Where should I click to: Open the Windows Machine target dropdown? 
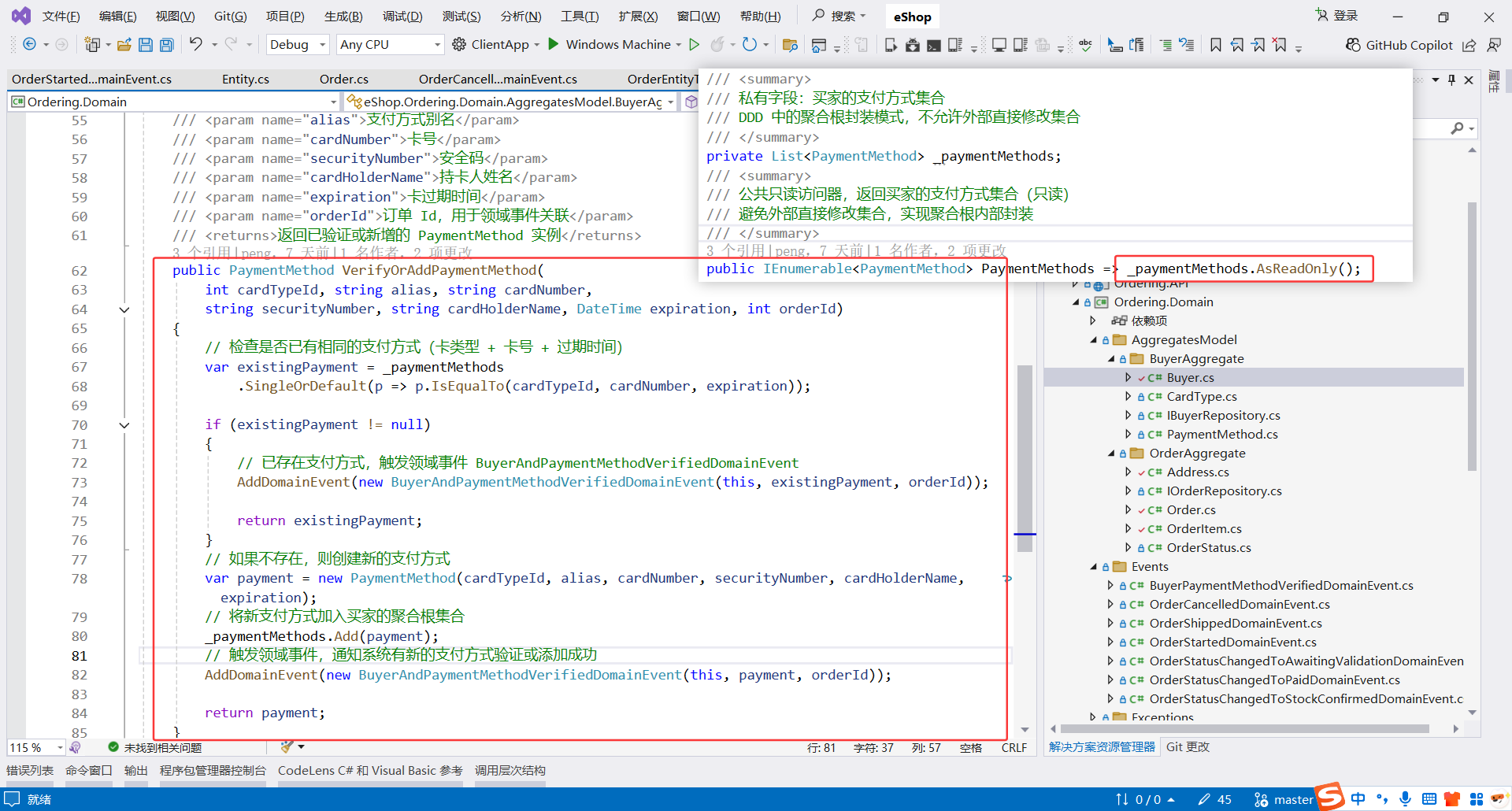[x=679, y=45]
